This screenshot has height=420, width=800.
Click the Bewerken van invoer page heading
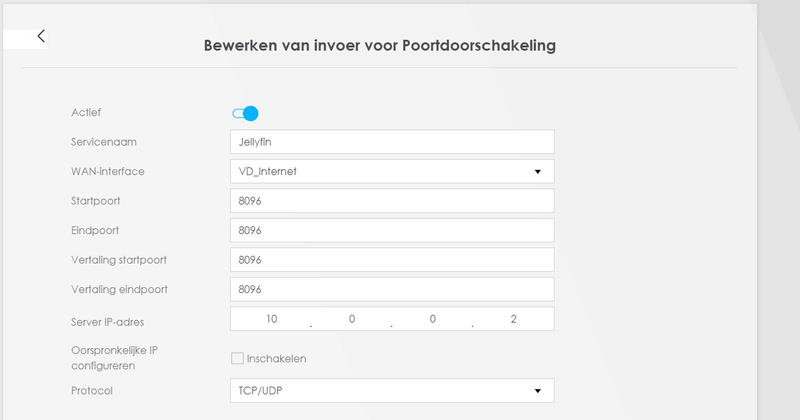coord(379,46)
